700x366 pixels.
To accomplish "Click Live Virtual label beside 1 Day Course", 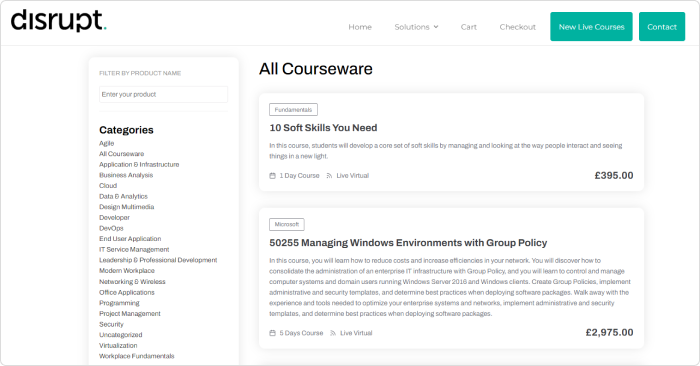I will click(353, 176).
